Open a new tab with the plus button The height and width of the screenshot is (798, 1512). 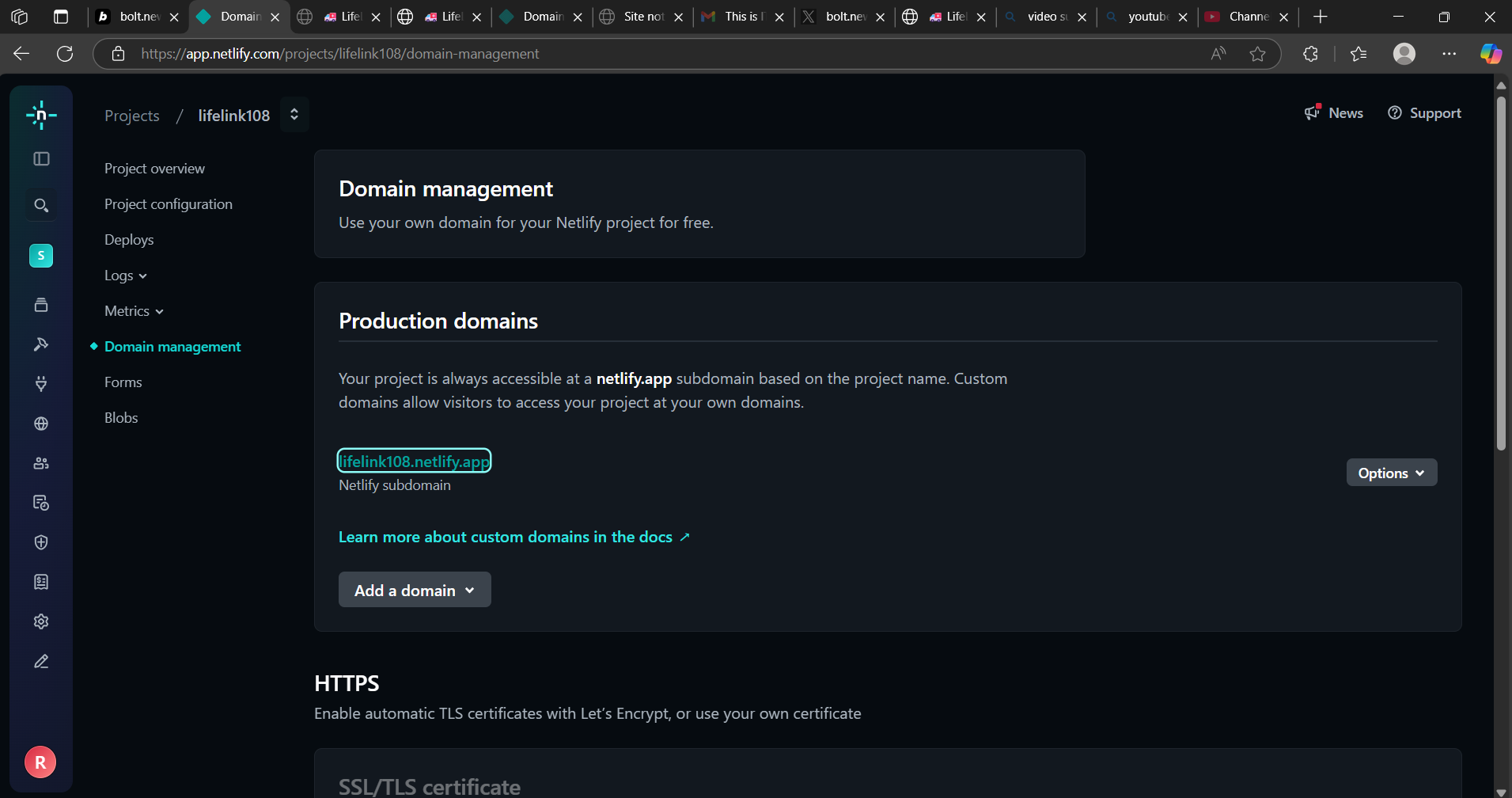click(x=1321, y=17)
